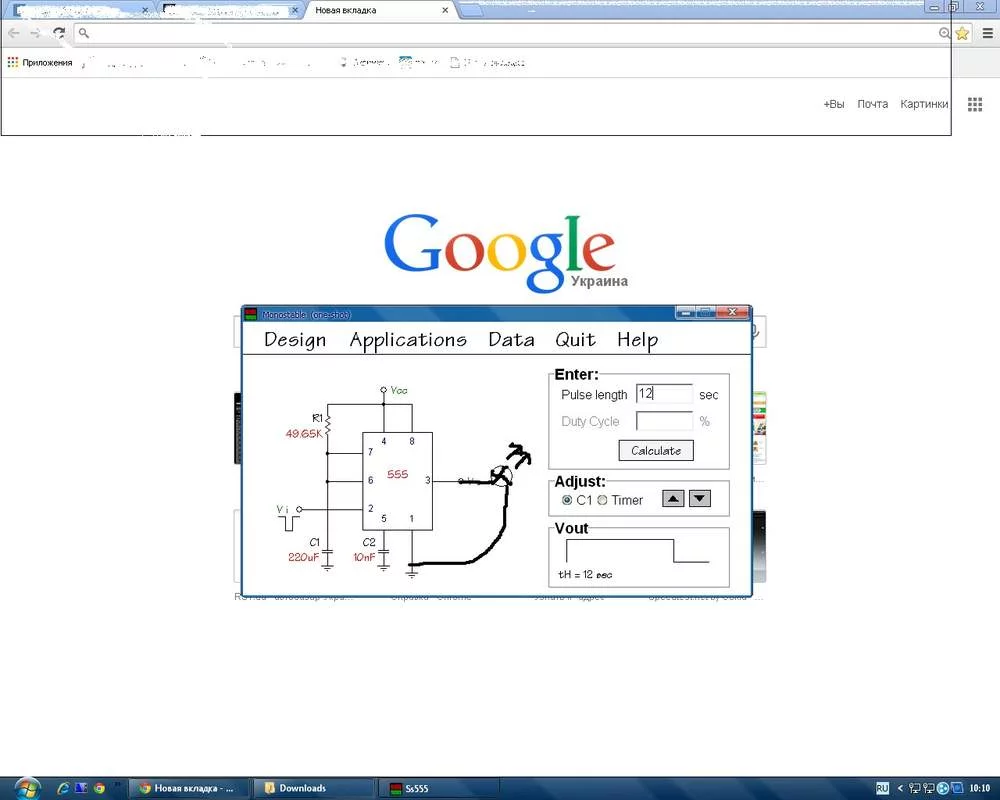Increase value with Adjust up arrow
The width and height of the screenshot is (1000, 800).
coord(673,499)
